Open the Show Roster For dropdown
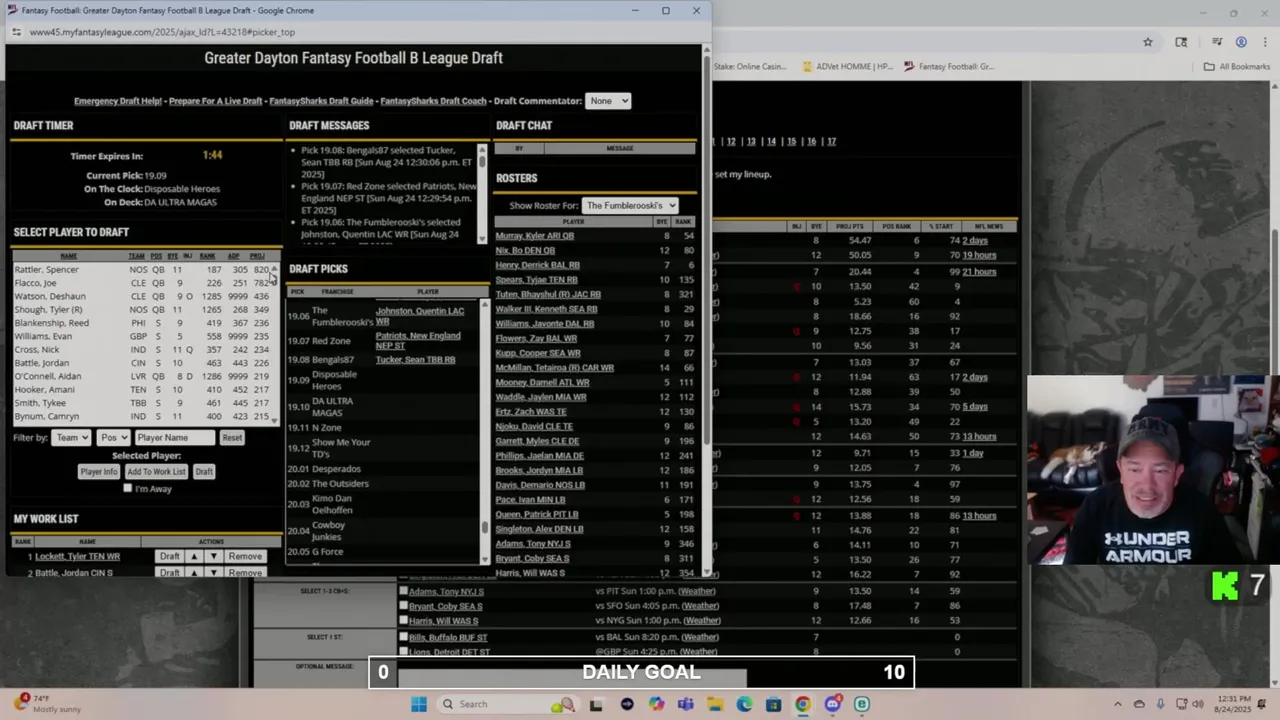The width and height of the screenshot is (1280, 720). coord(630,205)
